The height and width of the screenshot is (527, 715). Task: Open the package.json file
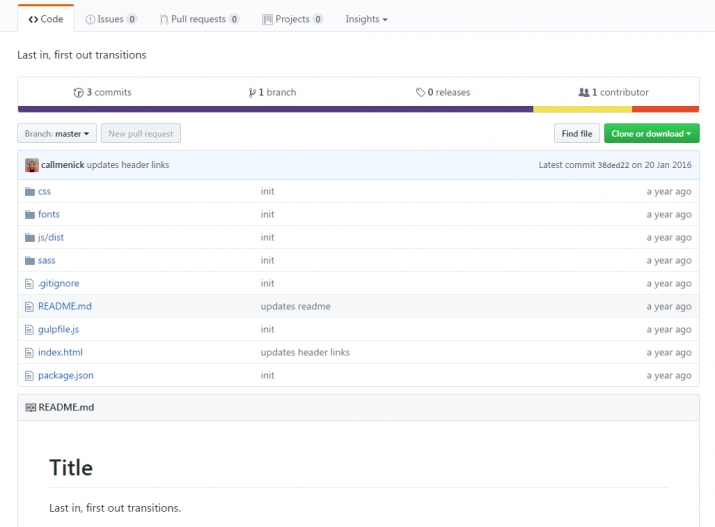[66, 375]
